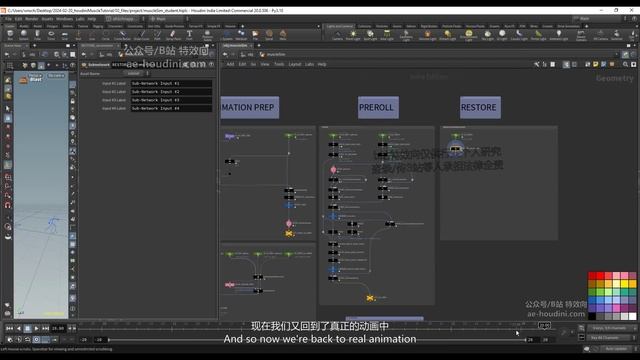This screenshot has width=640, height=360.
Task: Jump to last frame of timeline
Action: tap(46, 328)
